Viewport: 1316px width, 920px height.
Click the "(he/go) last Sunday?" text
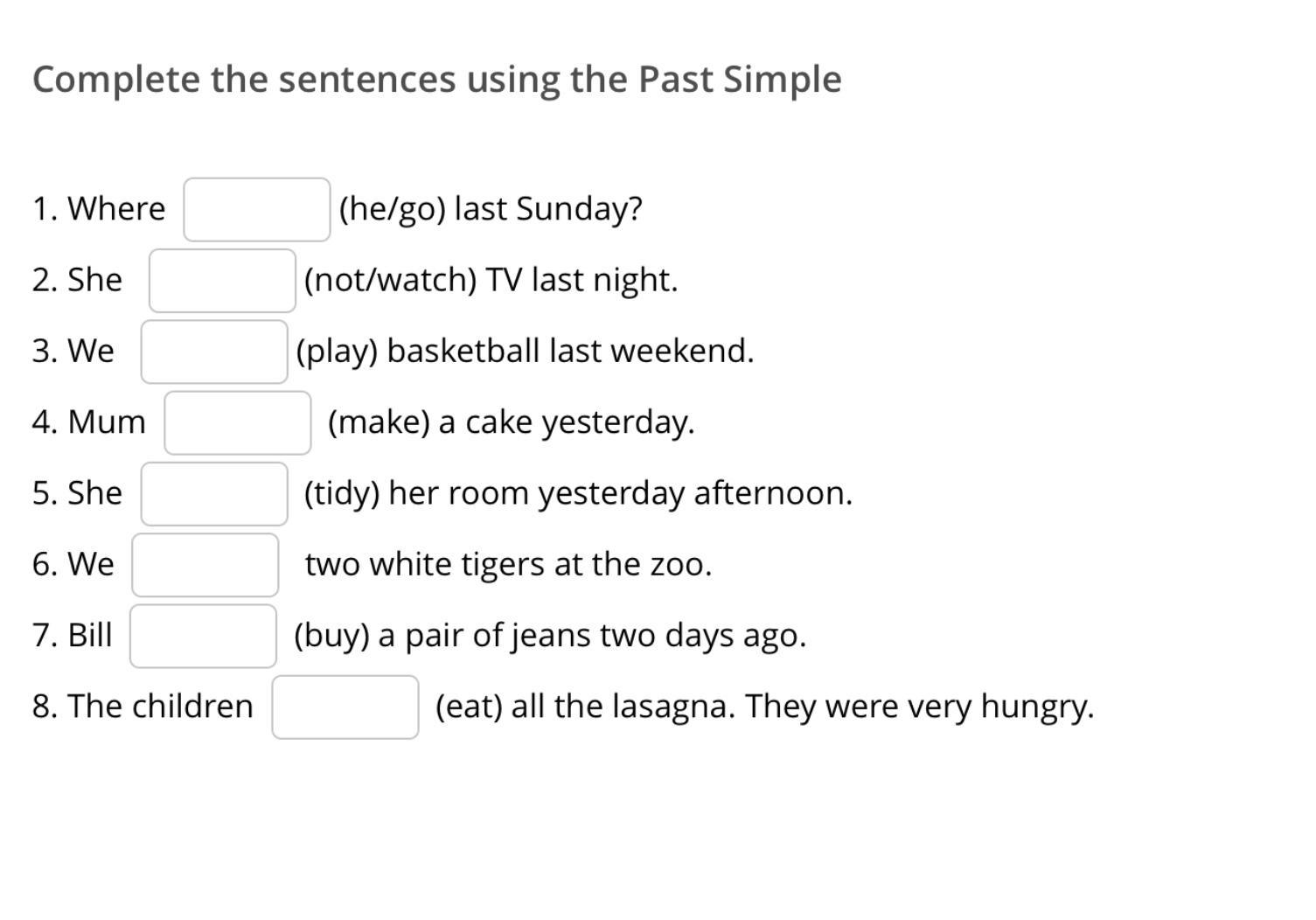pos(491,210)
